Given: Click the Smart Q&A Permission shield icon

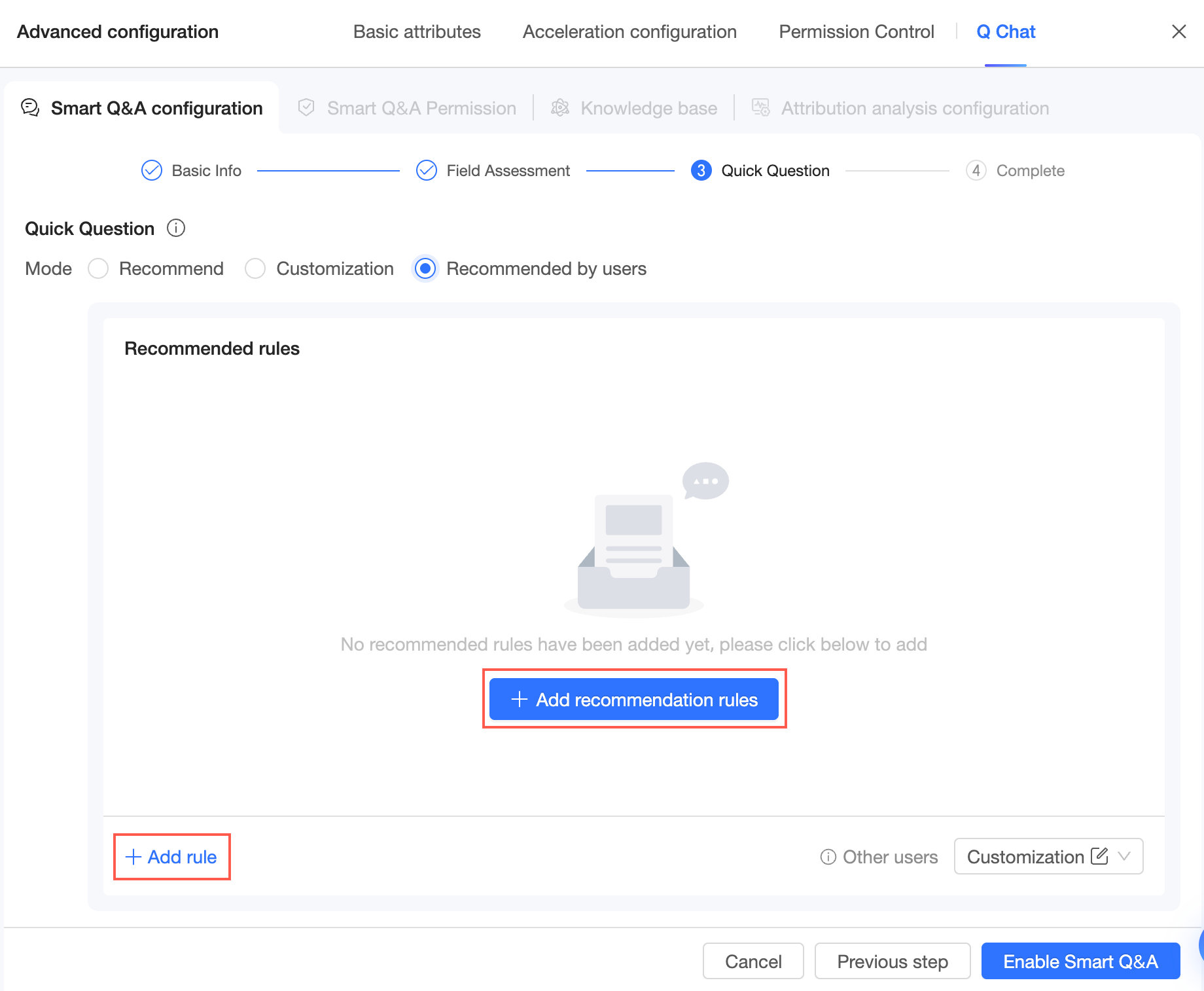Looking at the screenshot, I should (x=306, y=108).
